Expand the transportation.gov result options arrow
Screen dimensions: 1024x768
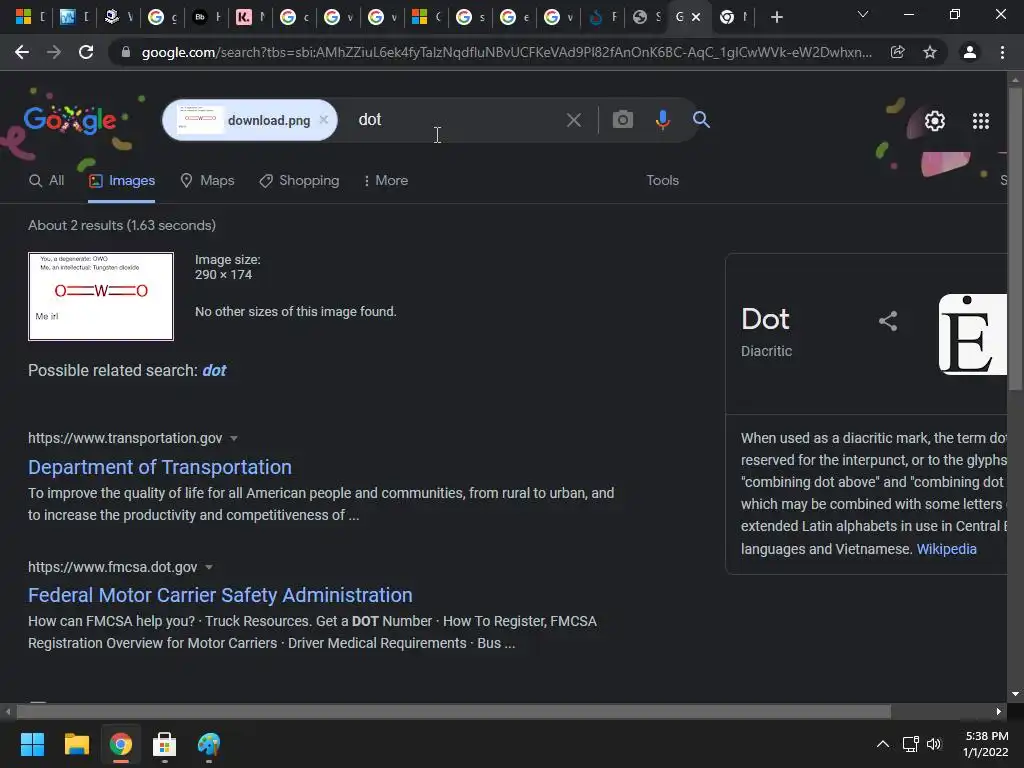click(234, 439)
